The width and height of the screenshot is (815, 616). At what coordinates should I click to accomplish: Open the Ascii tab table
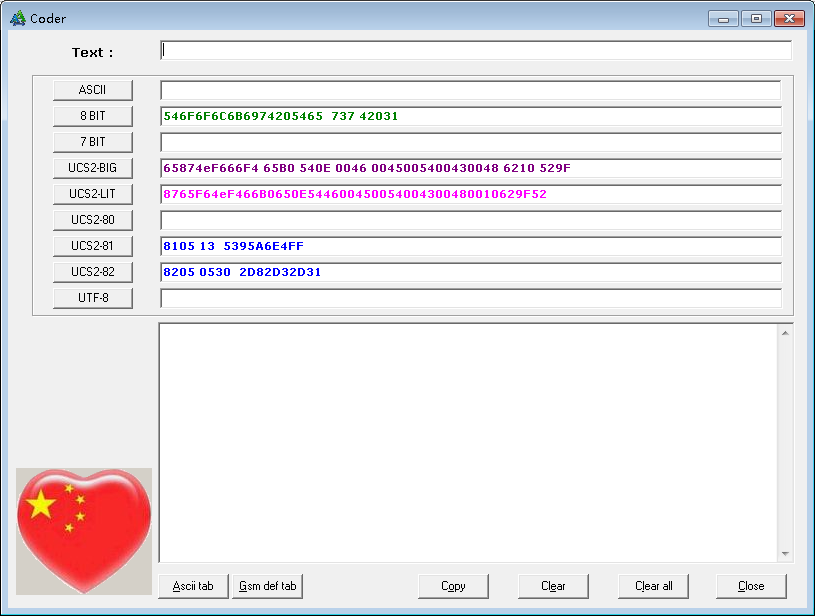click(x=193, y=586)
